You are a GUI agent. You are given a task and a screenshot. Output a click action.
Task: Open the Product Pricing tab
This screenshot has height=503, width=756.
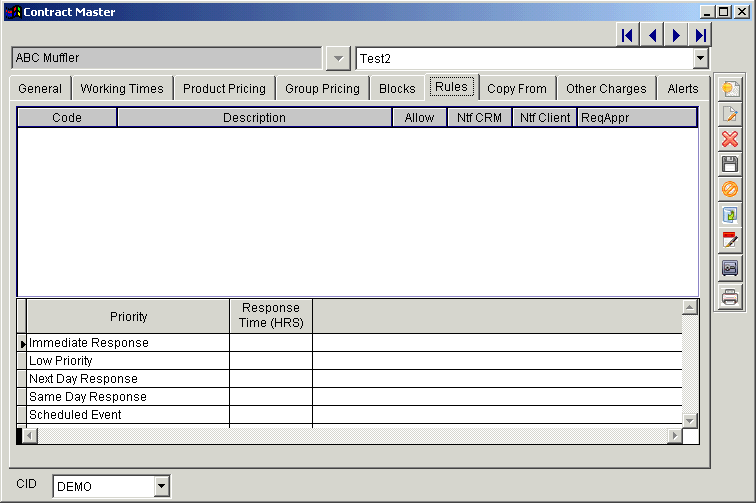[x=224, y=88]
